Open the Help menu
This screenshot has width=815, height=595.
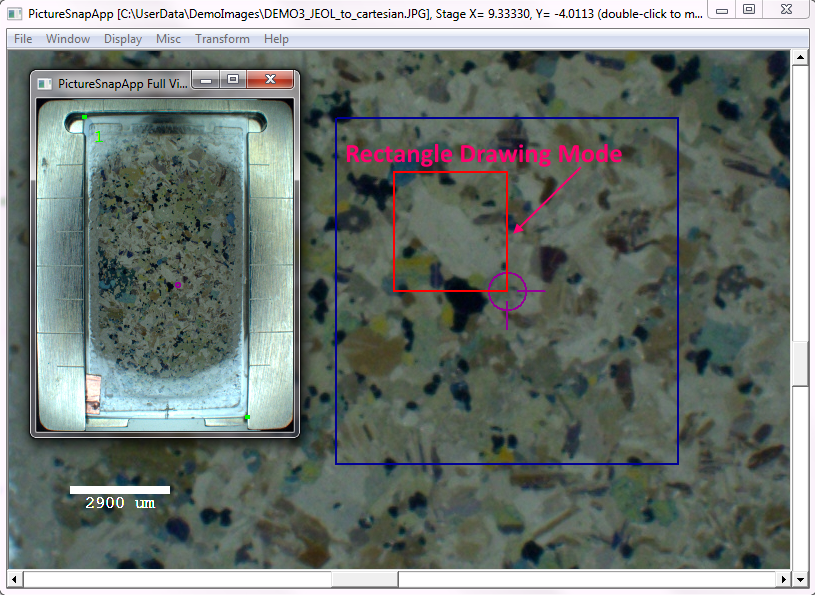[x=276, y=39]
